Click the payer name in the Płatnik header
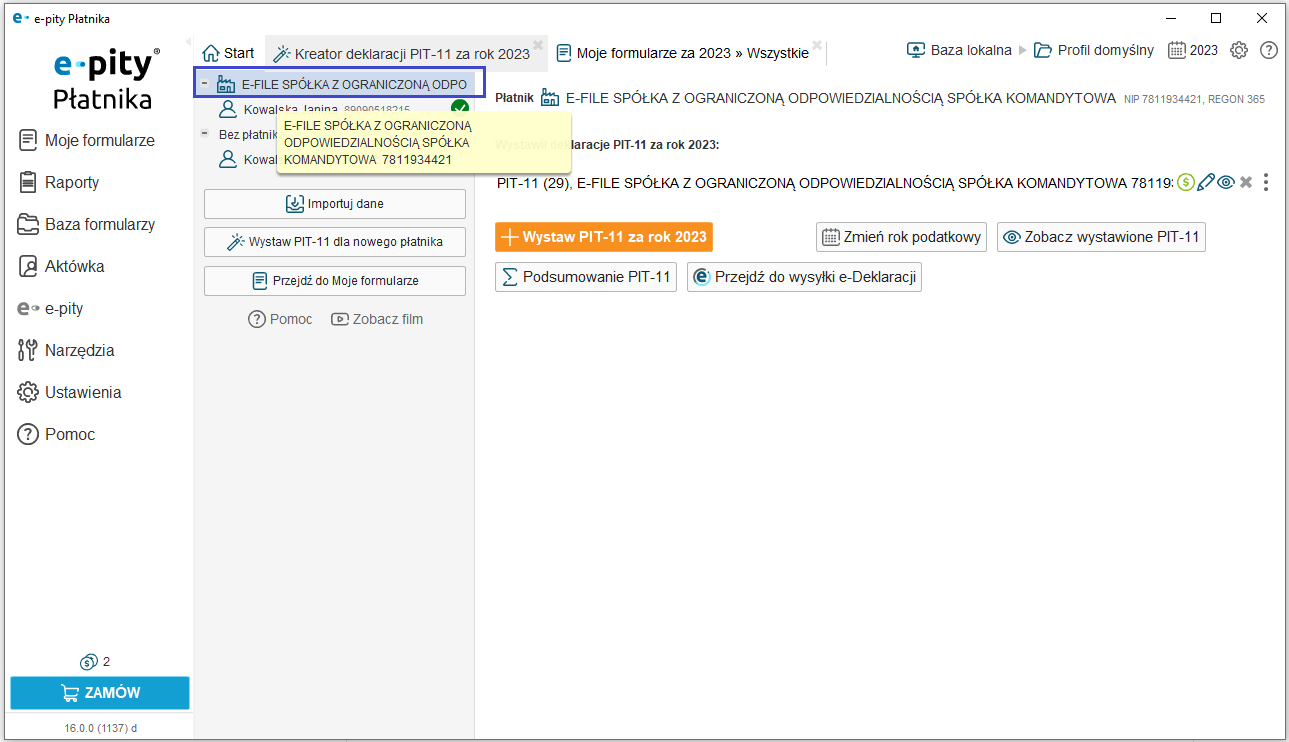1289x742 pixels. 840,98
